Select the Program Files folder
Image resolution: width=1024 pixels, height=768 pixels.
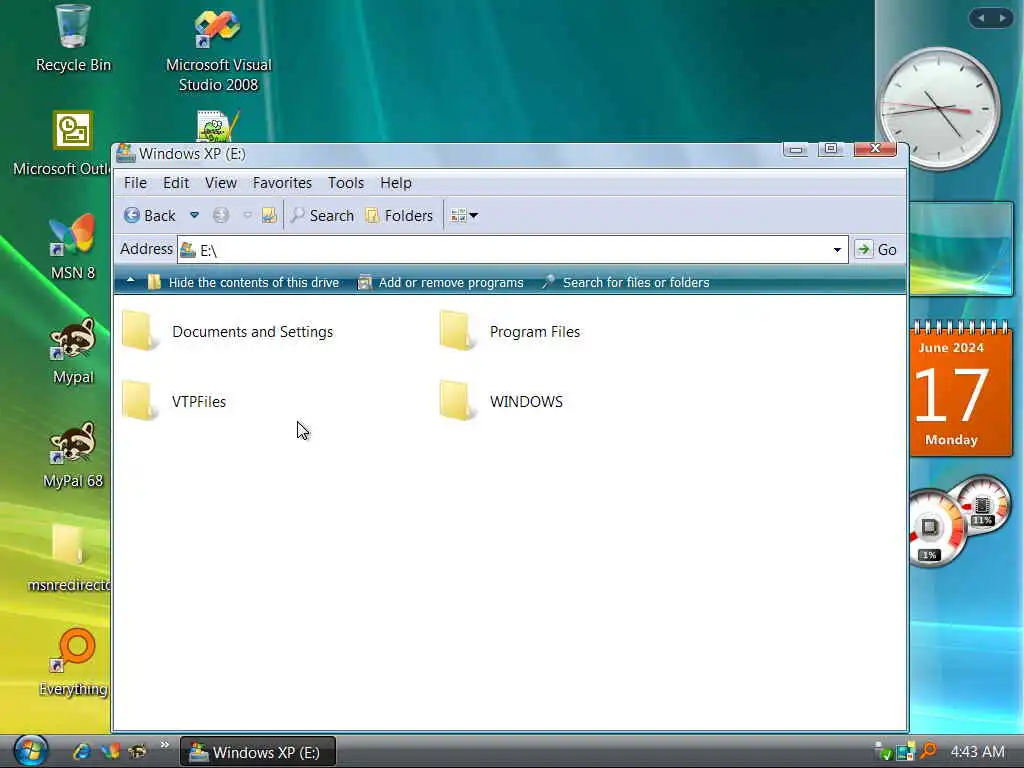(509, 331)
